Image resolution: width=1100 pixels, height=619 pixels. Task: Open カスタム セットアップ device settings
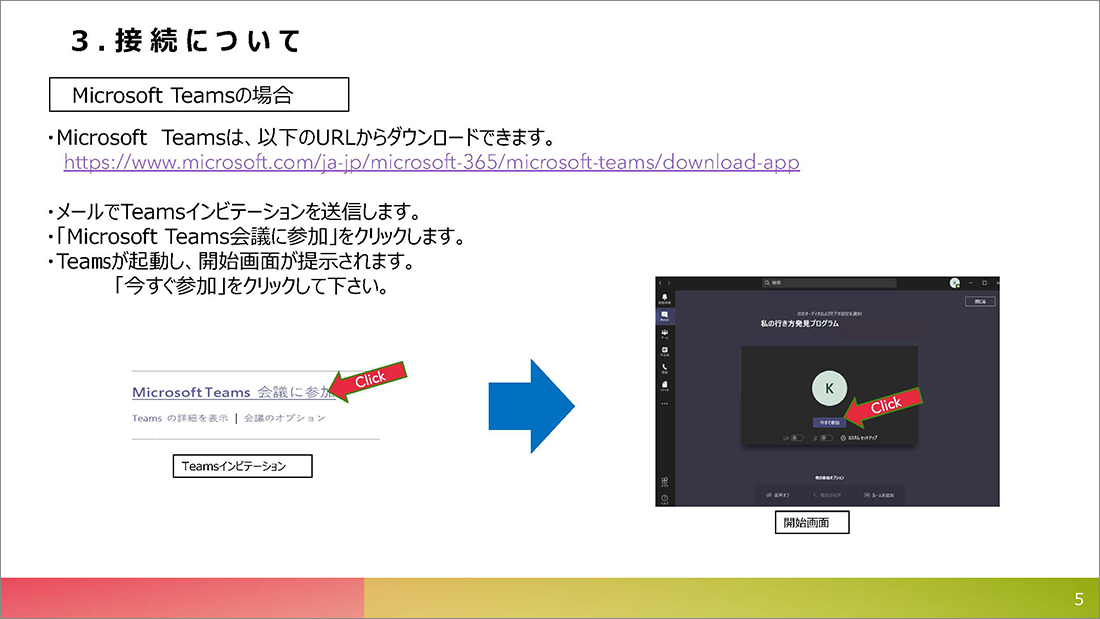(859, 438)
